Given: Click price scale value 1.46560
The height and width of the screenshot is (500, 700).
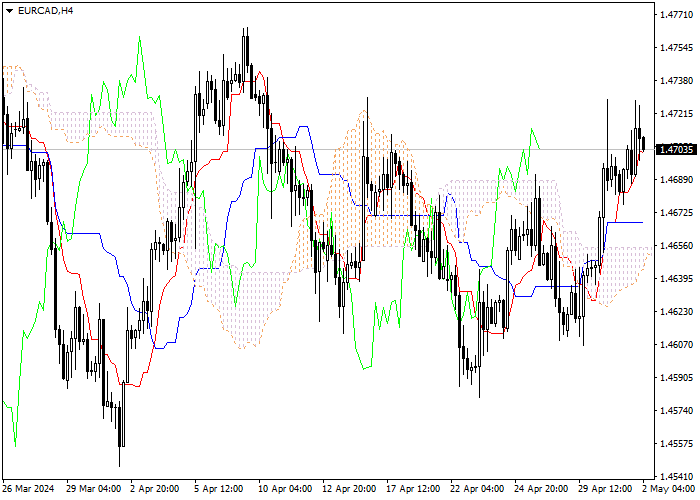Looking at the screenshot, I should pos(676,246).
